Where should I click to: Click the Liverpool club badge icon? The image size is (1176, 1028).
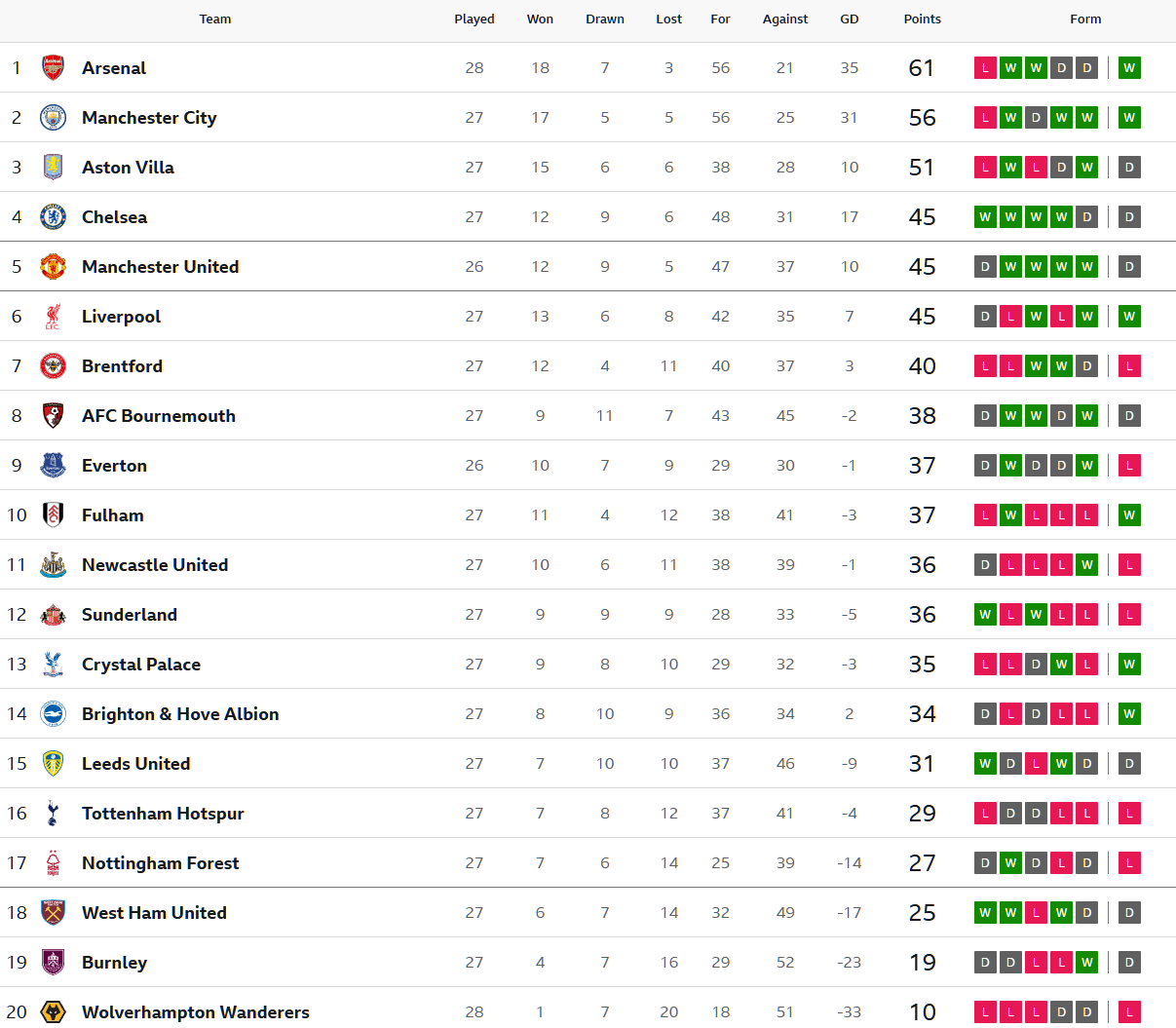[x=53, y=316]
